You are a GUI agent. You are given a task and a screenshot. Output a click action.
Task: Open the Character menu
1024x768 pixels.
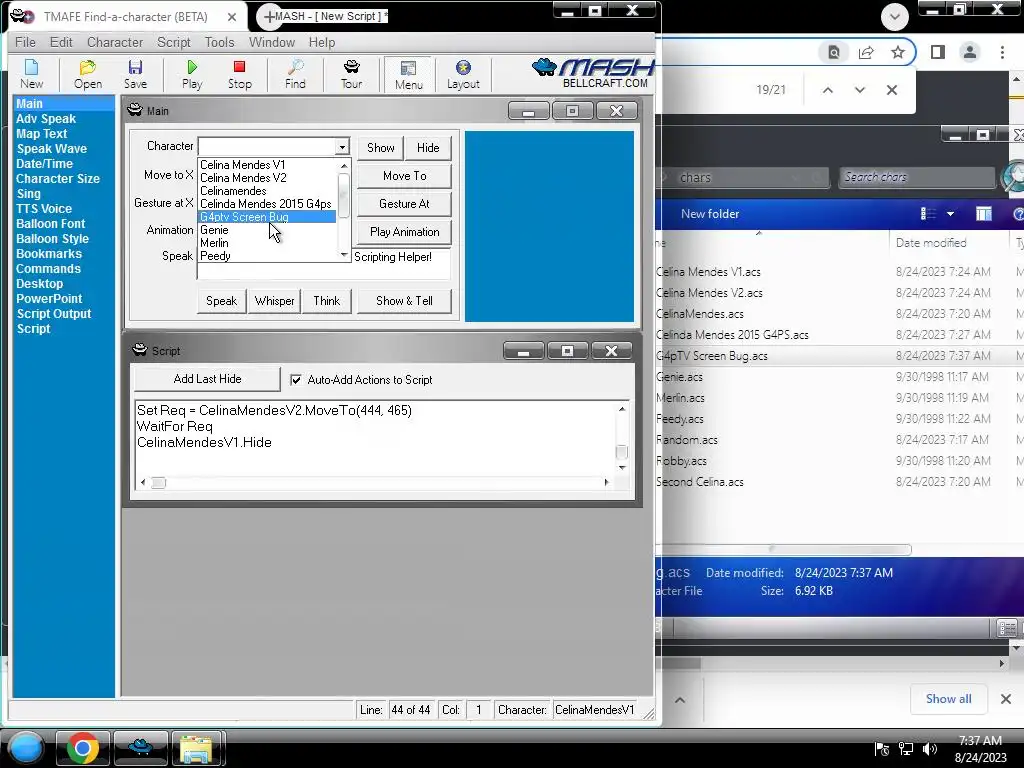(115, 42)
